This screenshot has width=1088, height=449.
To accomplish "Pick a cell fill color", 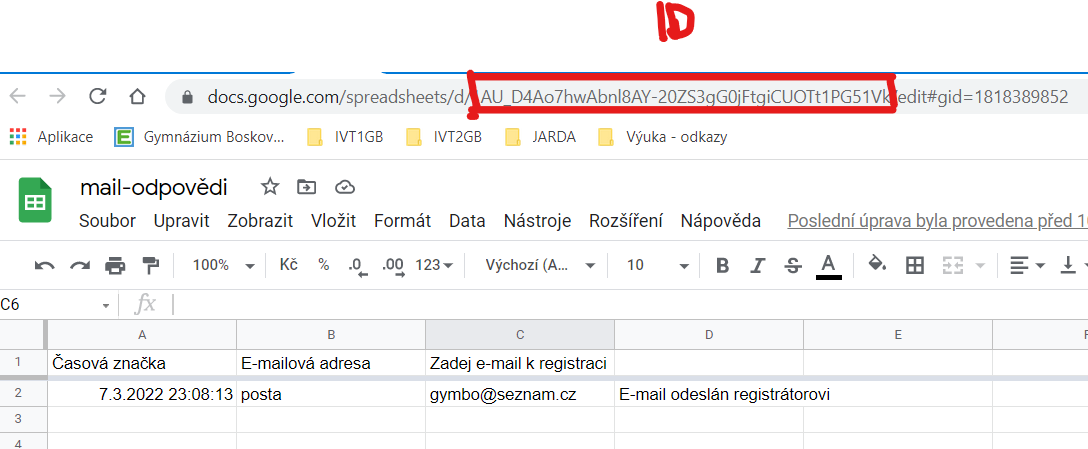I will [x=877, y=265].
